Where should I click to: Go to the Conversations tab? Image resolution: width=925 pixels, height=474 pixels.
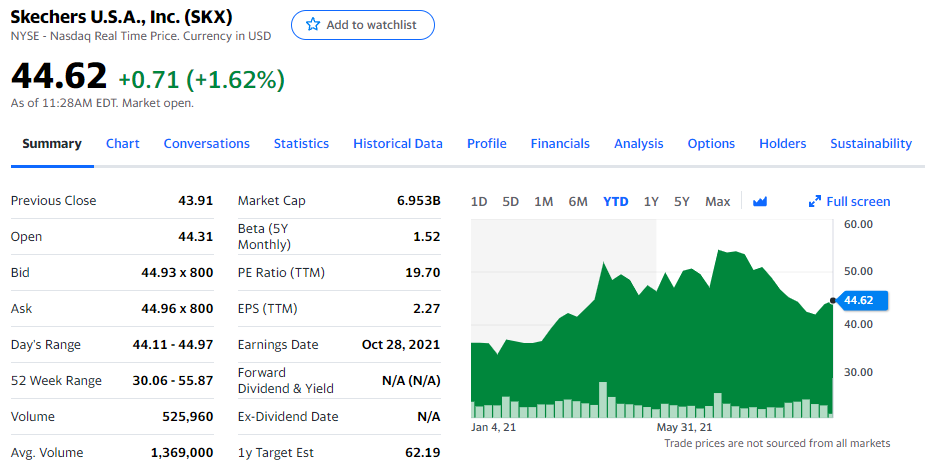[206, 143]
